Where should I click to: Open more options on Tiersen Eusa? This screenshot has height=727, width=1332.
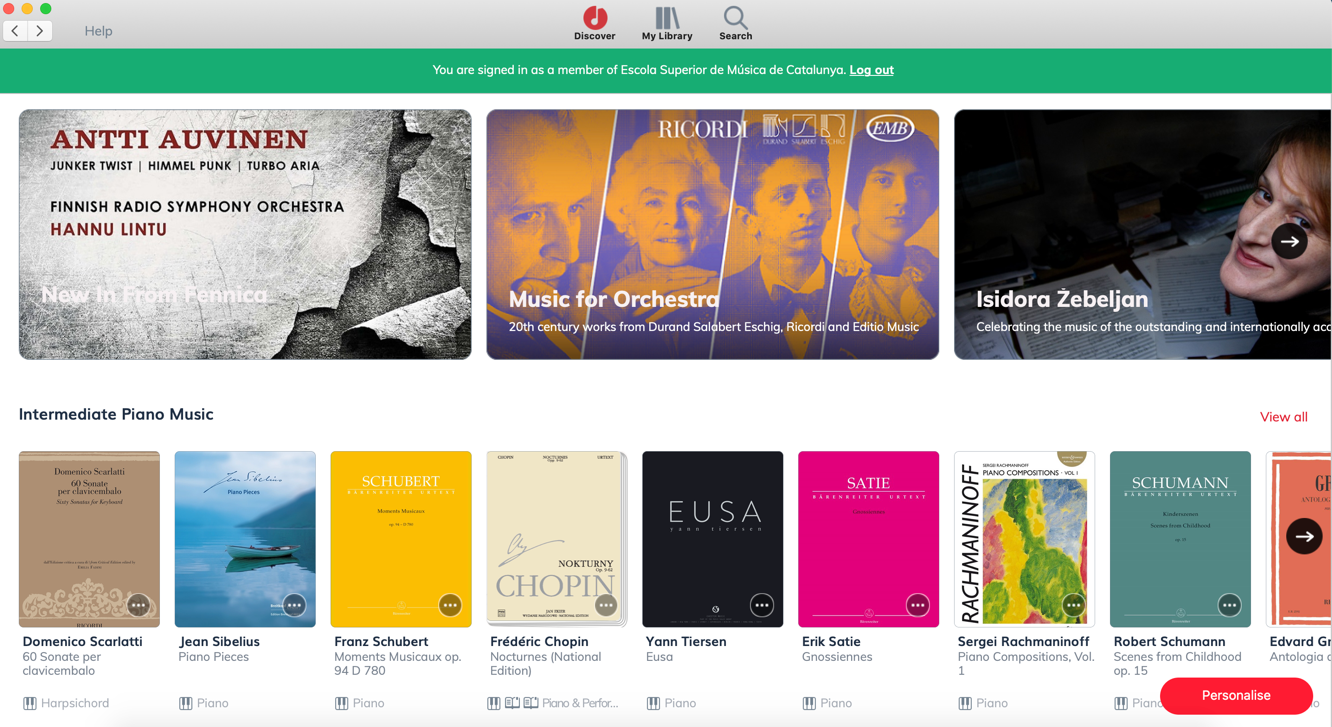(762, 605)
